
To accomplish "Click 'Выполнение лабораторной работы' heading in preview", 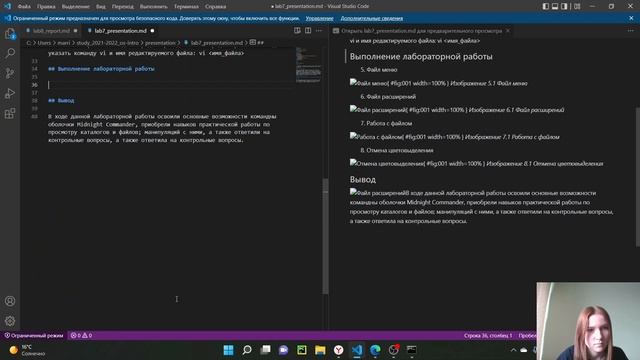I will (421, 57).
